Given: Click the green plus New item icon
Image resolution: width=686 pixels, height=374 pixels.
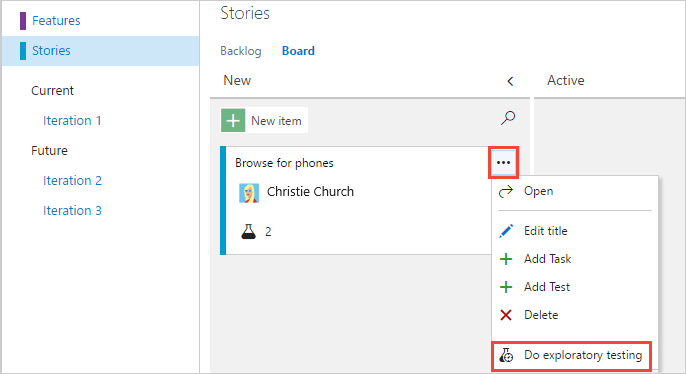Looking at the screenshot, I should coord(233,120).
